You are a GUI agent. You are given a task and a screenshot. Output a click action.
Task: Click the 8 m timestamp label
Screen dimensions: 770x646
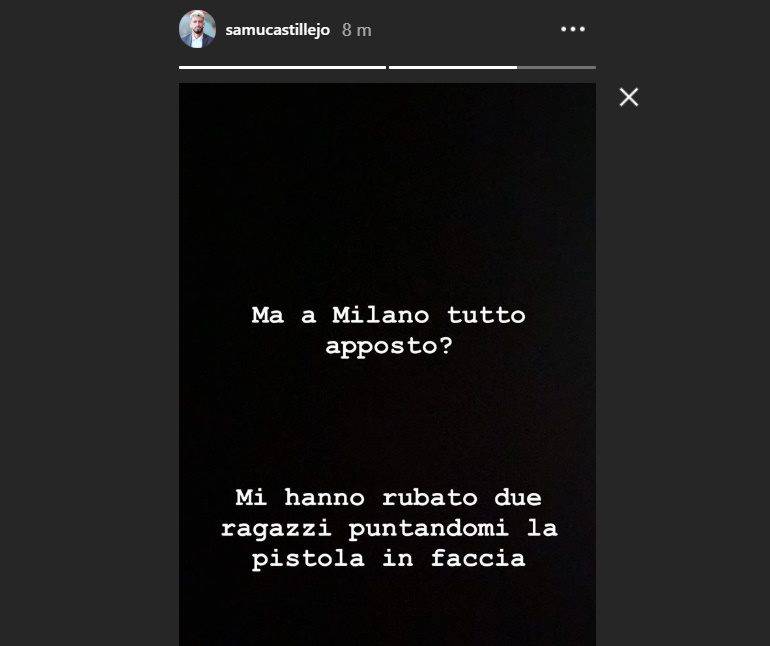click(357, 30)
